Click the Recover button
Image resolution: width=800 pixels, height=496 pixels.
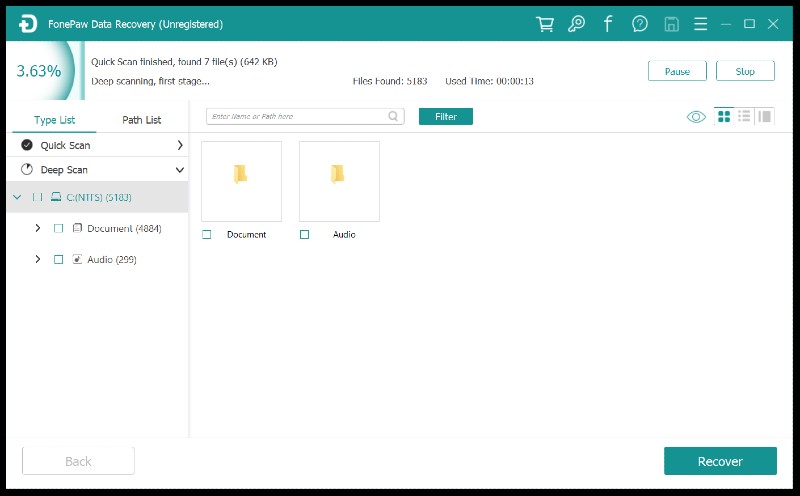click(720, 461)
